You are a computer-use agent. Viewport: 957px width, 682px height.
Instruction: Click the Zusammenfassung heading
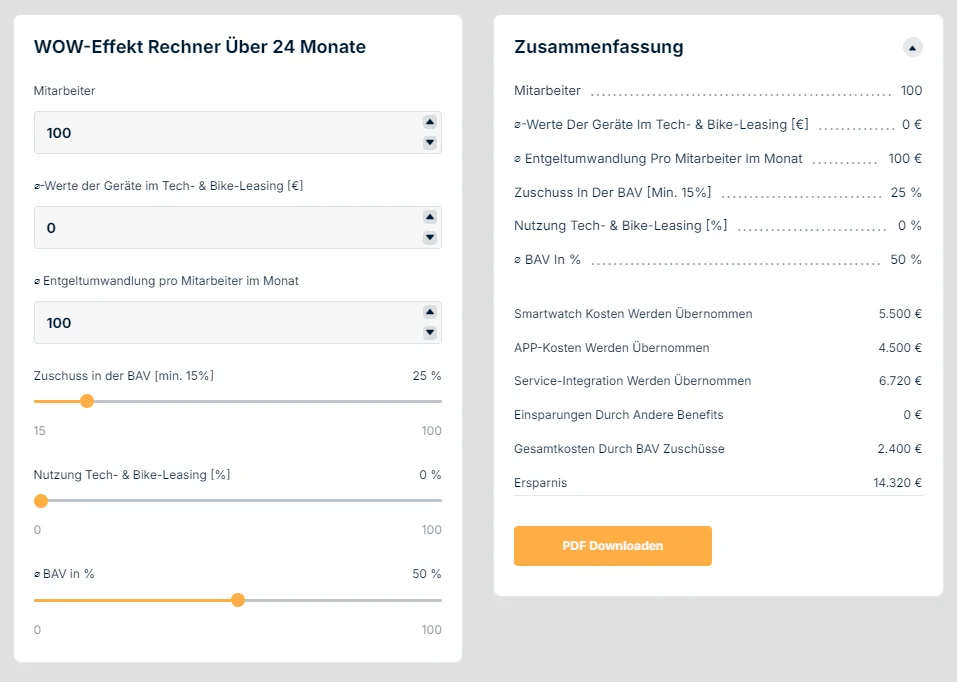pos(598,47)
